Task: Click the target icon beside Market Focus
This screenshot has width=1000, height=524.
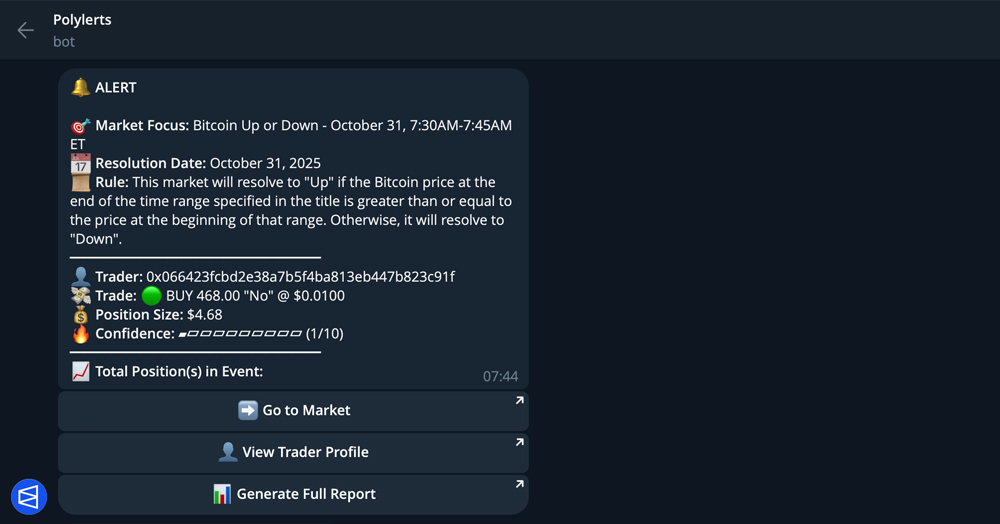Action: 81,126
